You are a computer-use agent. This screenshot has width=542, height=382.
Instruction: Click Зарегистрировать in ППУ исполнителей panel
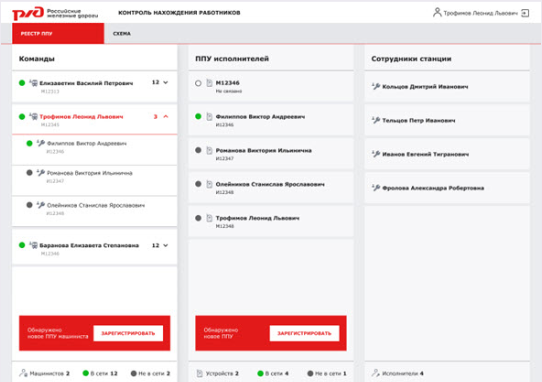[x=304, y=333]
